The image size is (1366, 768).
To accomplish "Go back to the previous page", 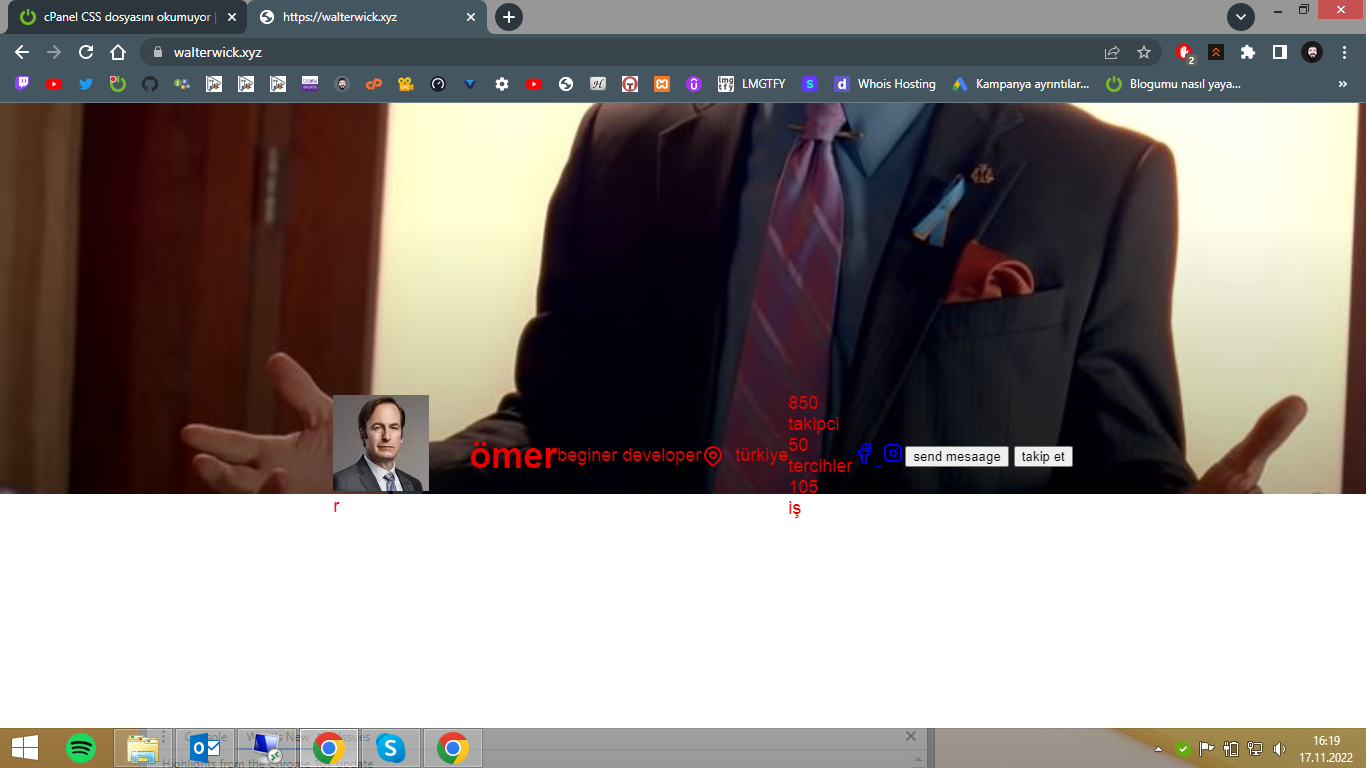I will 22,52.
